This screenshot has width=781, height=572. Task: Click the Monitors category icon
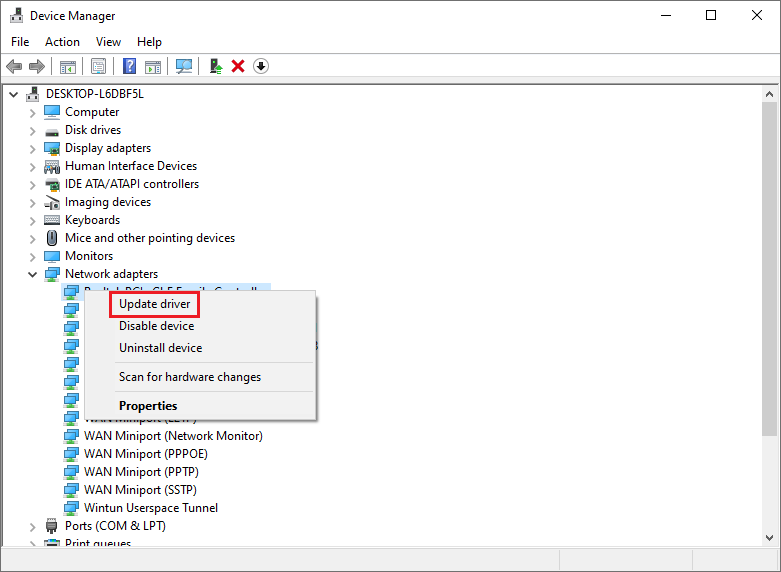click(52, 256)
